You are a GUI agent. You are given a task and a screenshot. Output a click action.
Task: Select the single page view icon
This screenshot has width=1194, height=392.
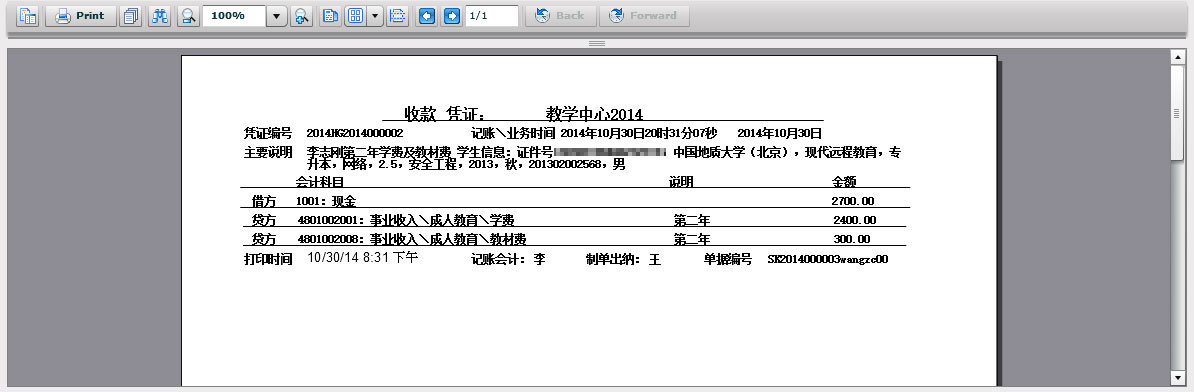[330, 16]
